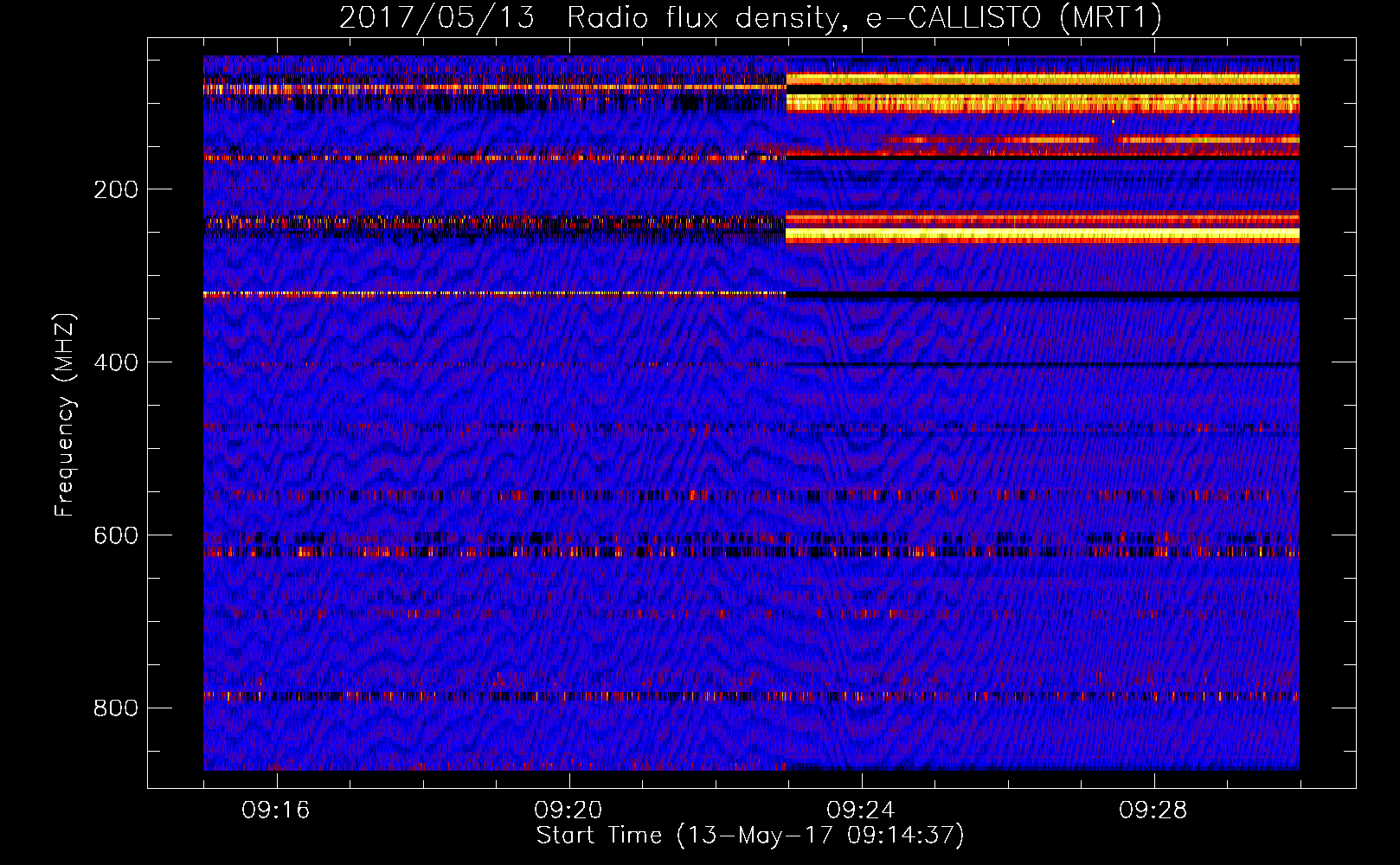
Task: Click the 09:20 time tick label
Action: pos(568,811)
